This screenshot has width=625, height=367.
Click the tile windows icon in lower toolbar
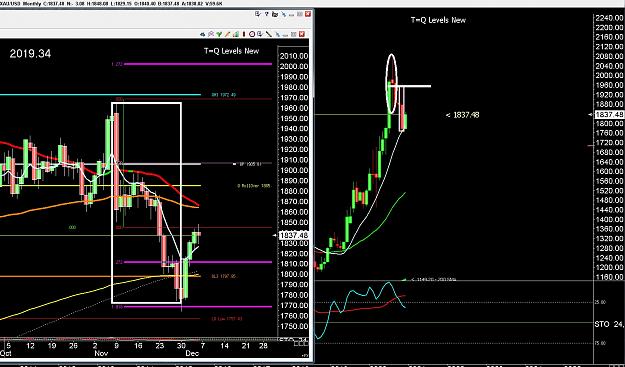tap(293, 35)
